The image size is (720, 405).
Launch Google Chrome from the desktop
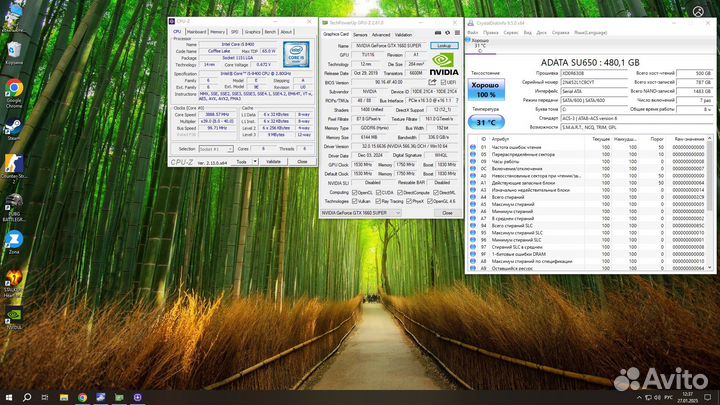(x=14, y=92)
